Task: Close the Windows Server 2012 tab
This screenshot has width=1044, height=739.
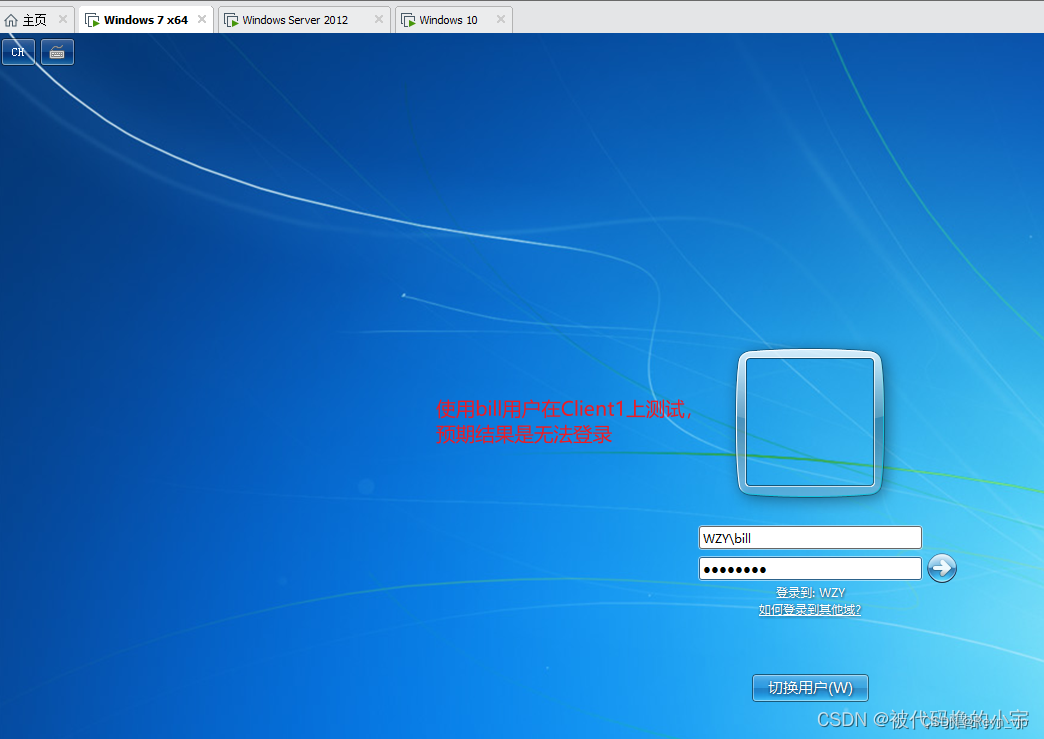Action: (379, 19)
